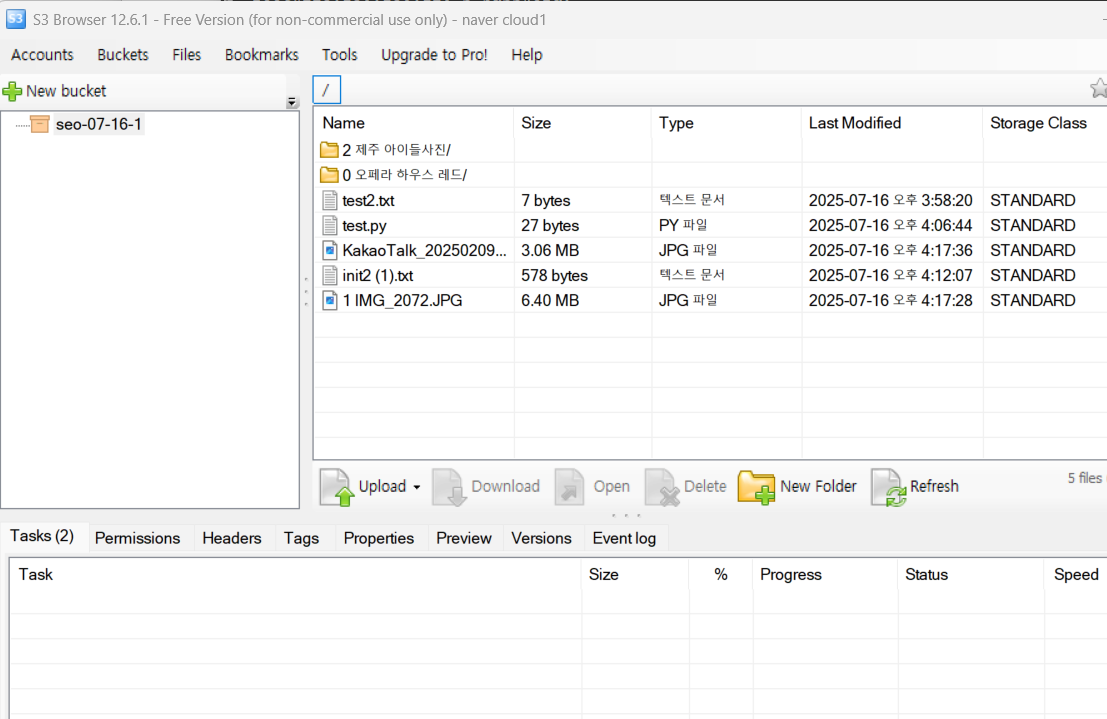Click the Task column header in Tasks panel

tap(295, 575)
